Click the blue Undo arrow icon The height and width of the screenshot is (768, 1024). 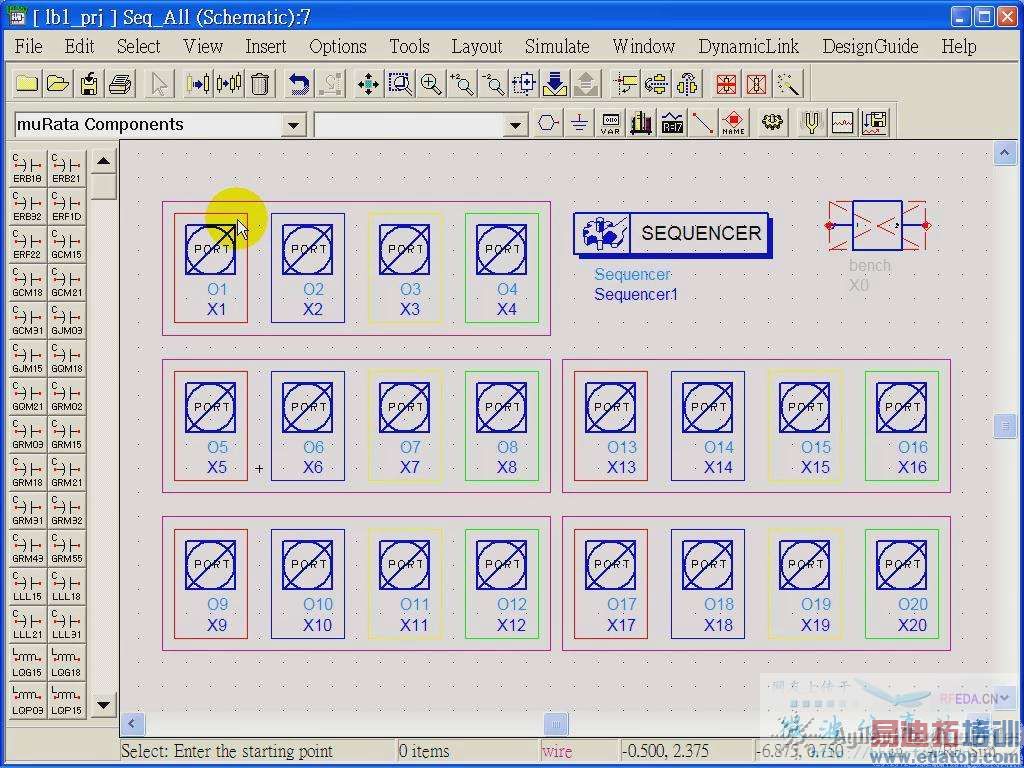click(x=298, y=84)
